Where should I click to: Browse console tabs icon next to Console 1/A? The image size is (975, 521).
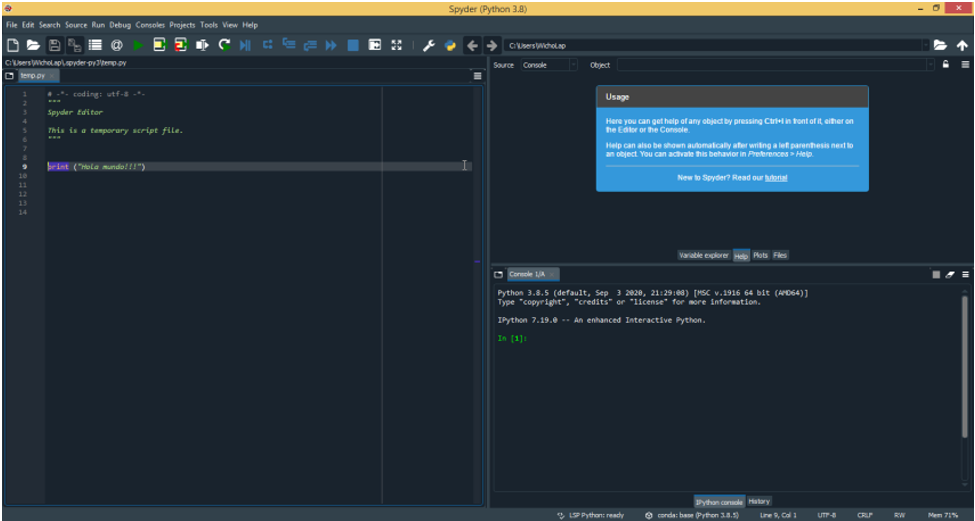pyautogui.click(x=498, y=274)
